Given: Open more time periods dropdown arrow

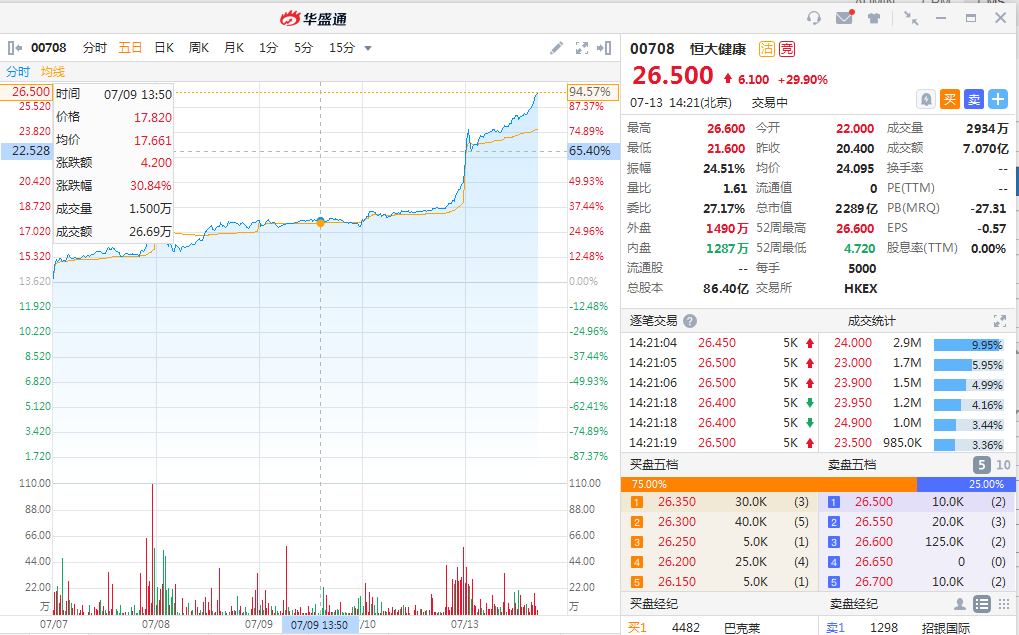Looking at the screenshot, I should pyautogui.click(x=368, y=48).
